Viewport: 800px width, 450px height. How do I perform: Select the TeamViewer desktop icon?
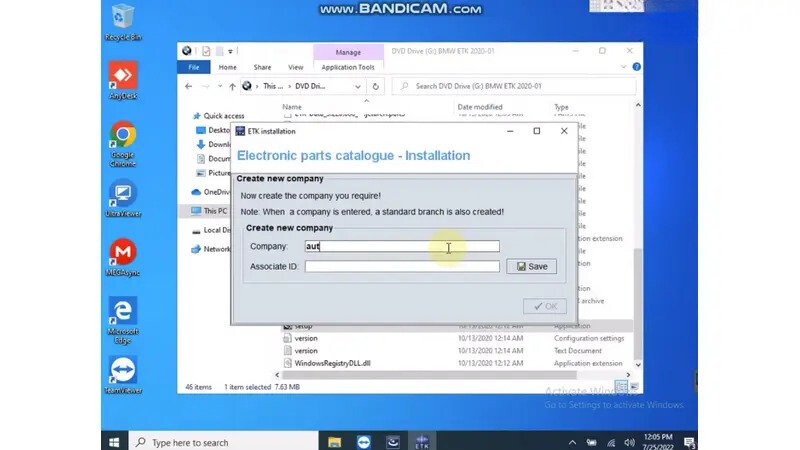pyautogui.click(x=122, y=372)
